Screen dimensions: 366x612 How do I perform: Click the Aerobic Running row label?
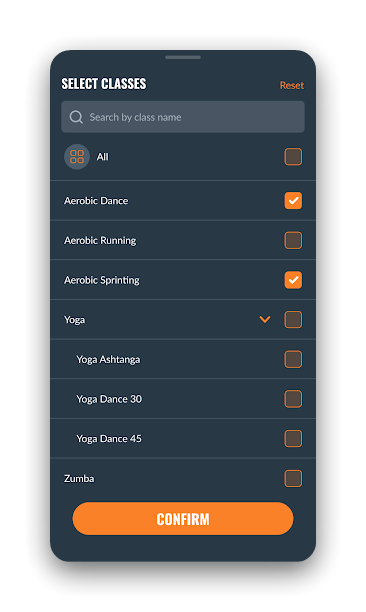pyautogui.click(x=100, y=240)
